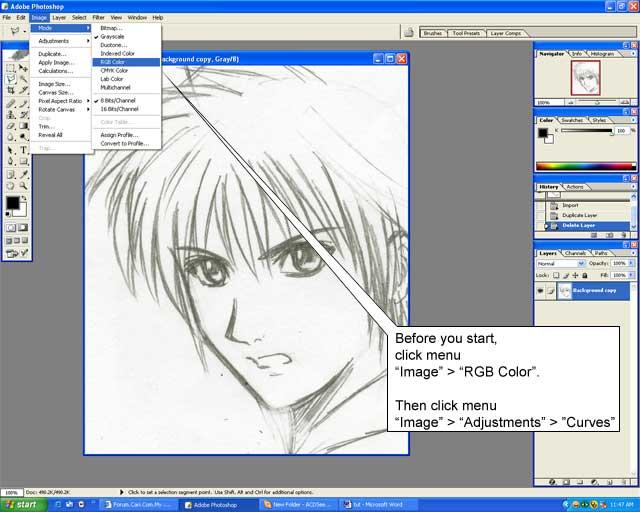Toggle Lock all option
640x512 pixels.
coord(585,276)
